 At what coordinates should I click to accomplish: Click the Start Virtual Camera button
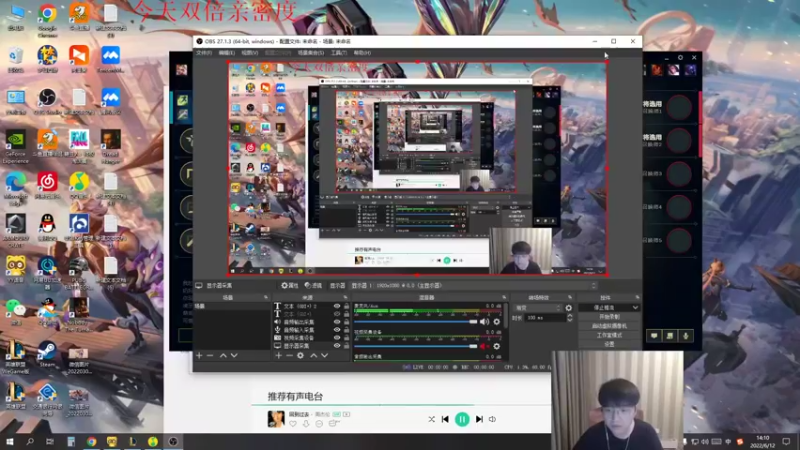click(609, 326)
